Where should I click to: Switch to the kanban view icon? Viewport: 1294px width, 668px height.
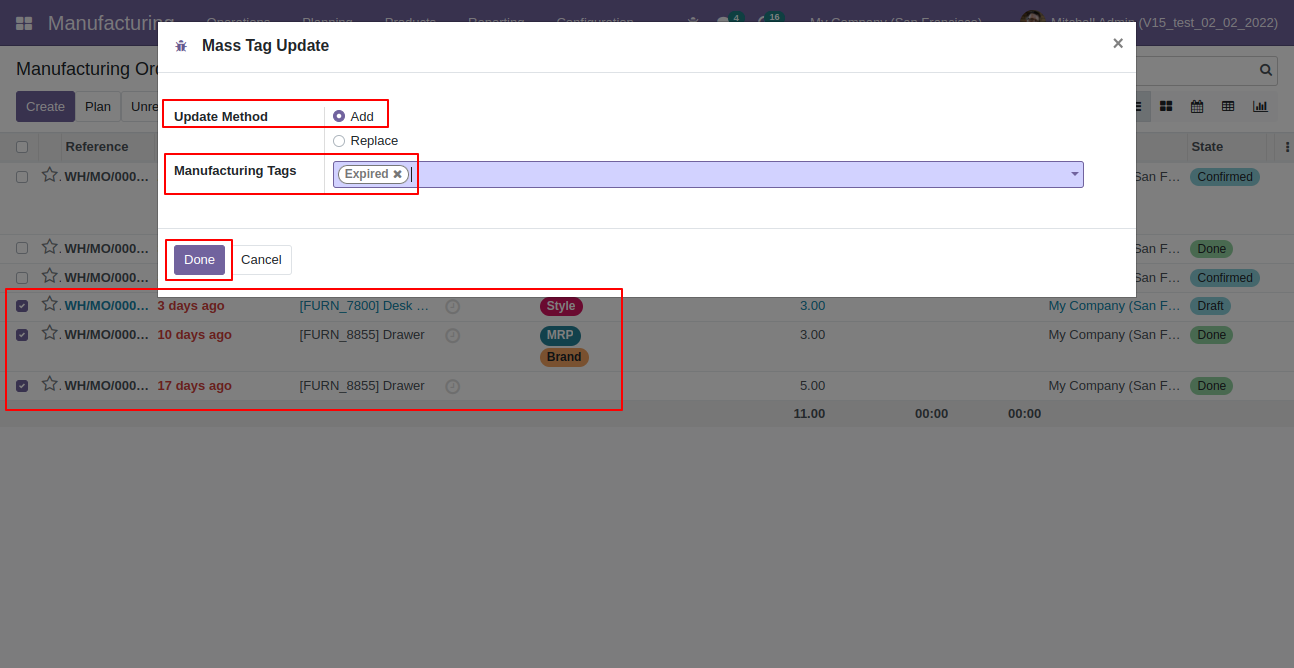(1166, 106)
